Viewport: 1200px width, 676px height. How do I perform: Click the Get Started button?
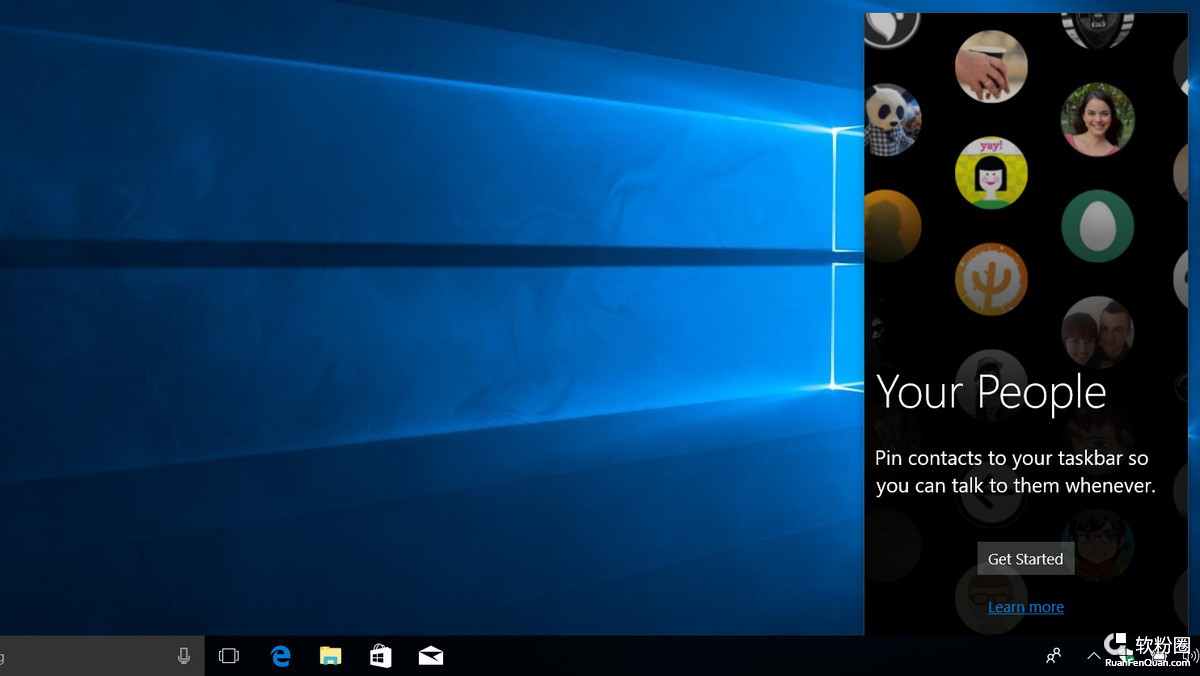(x=1025, y=559)
